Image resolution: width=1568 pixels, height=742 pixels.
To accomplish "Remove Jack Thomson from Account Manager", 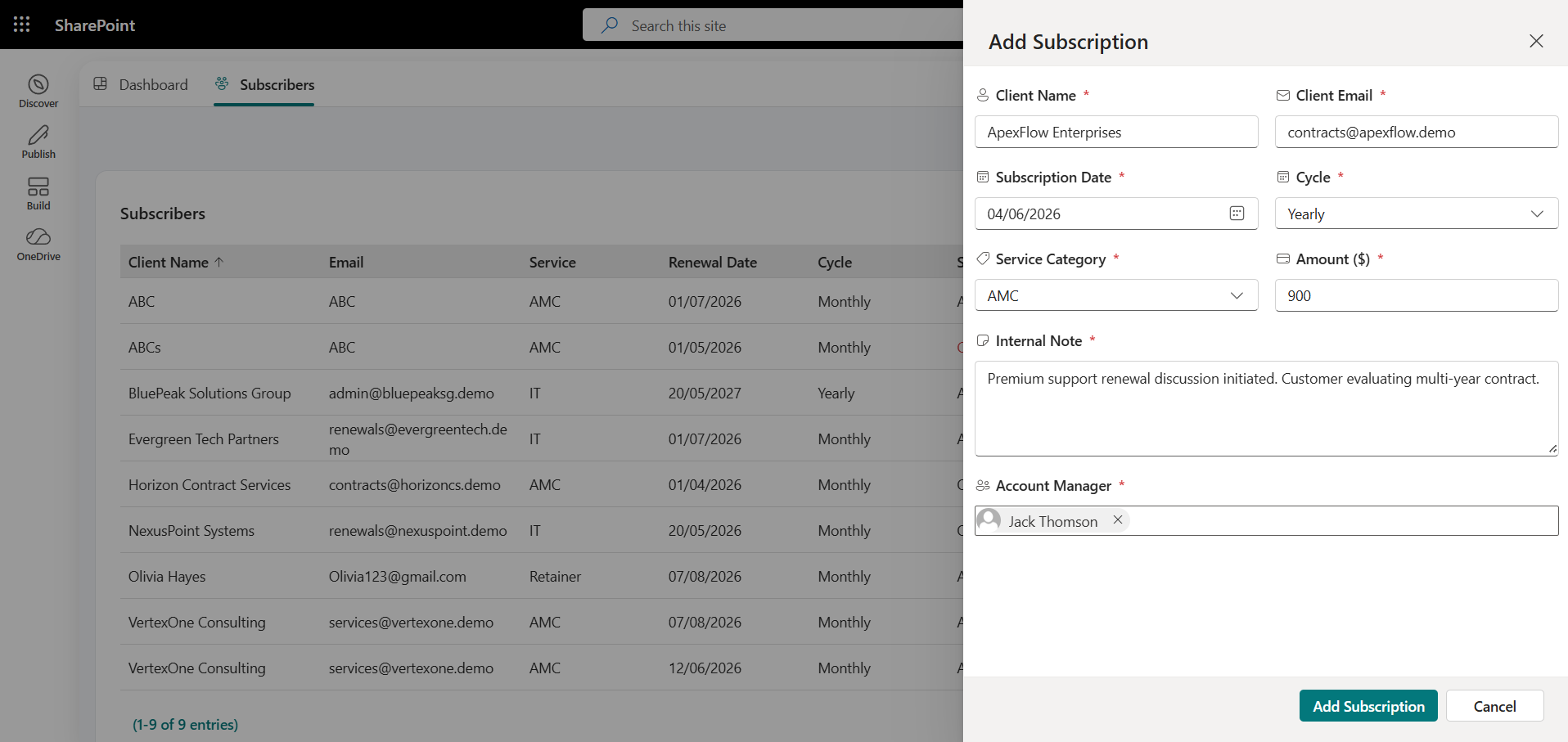I will click(1117, 520).
